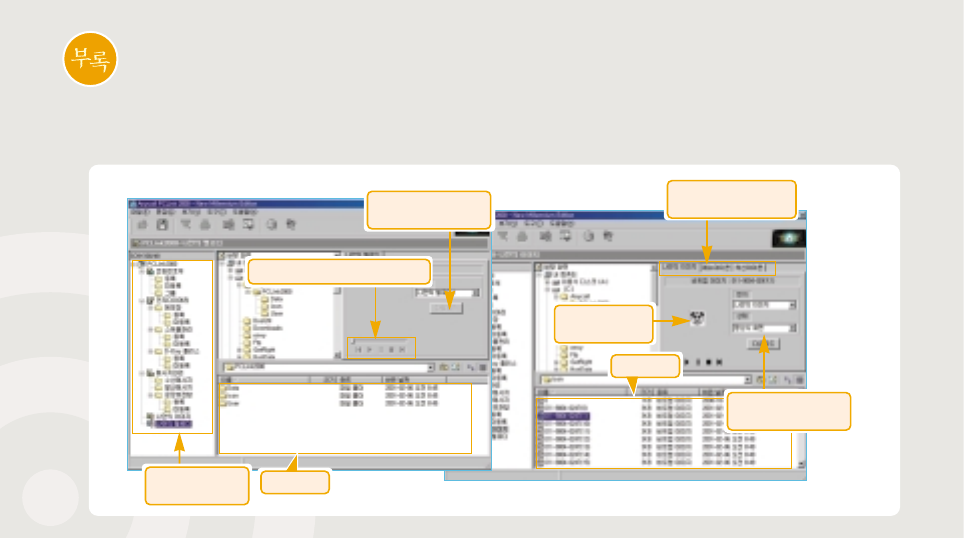Click the round clock-like icon in right window toolbar
Screen dimensions: 964x538
tap(588, 236)
